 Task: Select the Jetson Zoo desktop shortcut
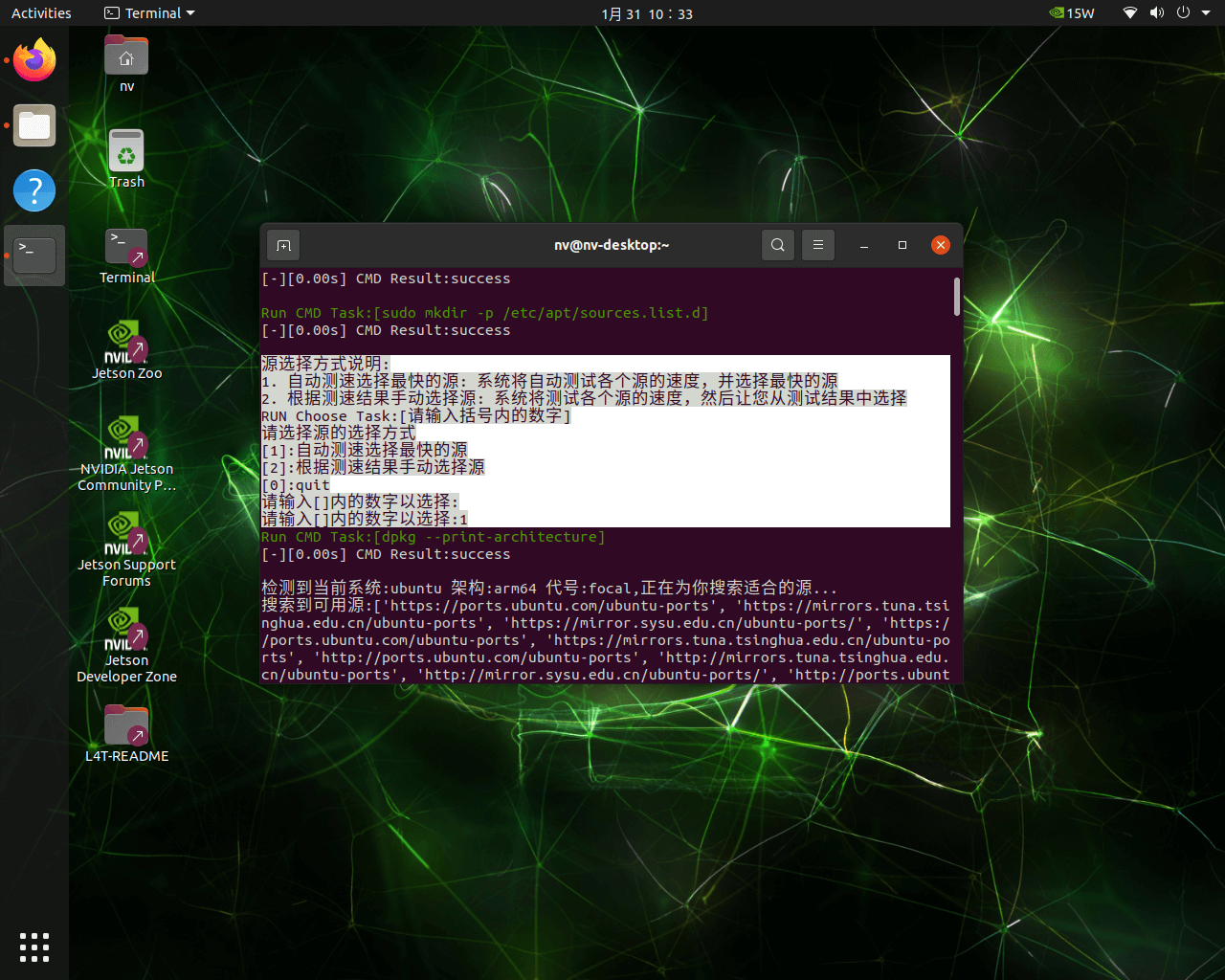pyautogui.click(x=126, y=346)
